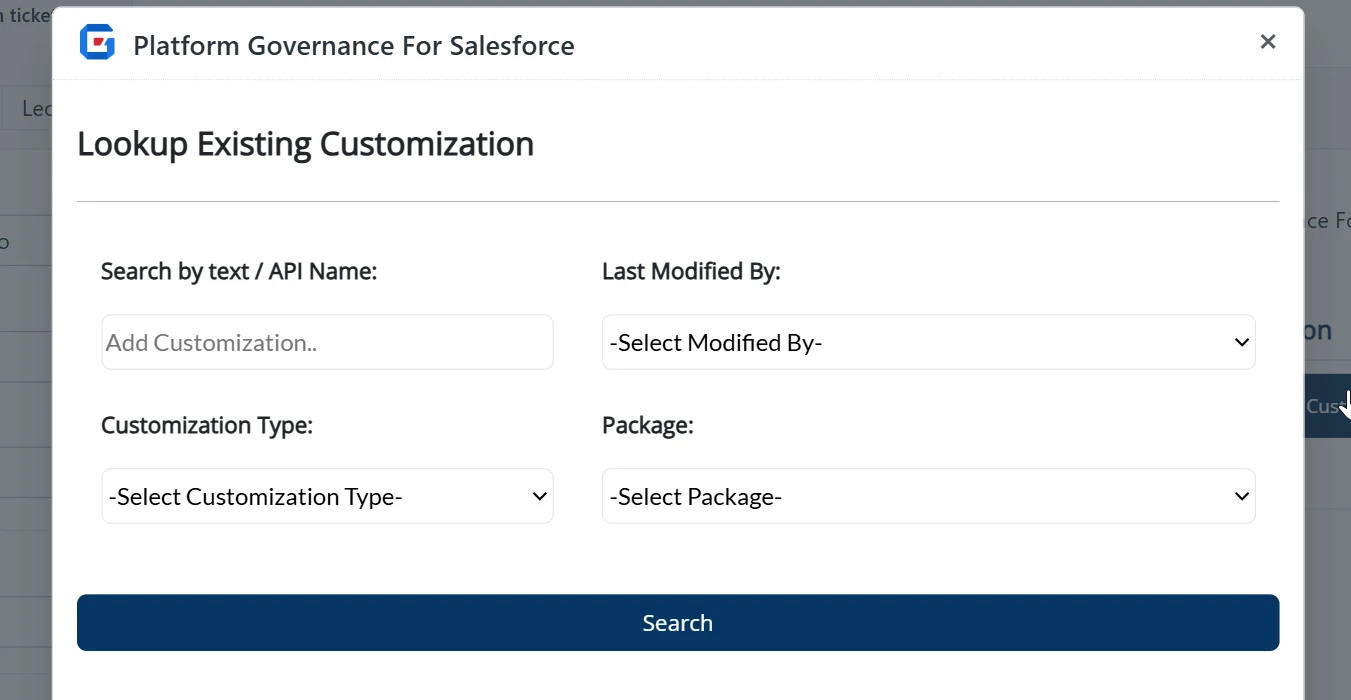
Task: Click the Add Customization search field
Action: pyautogui.click(x=327, y=342)
